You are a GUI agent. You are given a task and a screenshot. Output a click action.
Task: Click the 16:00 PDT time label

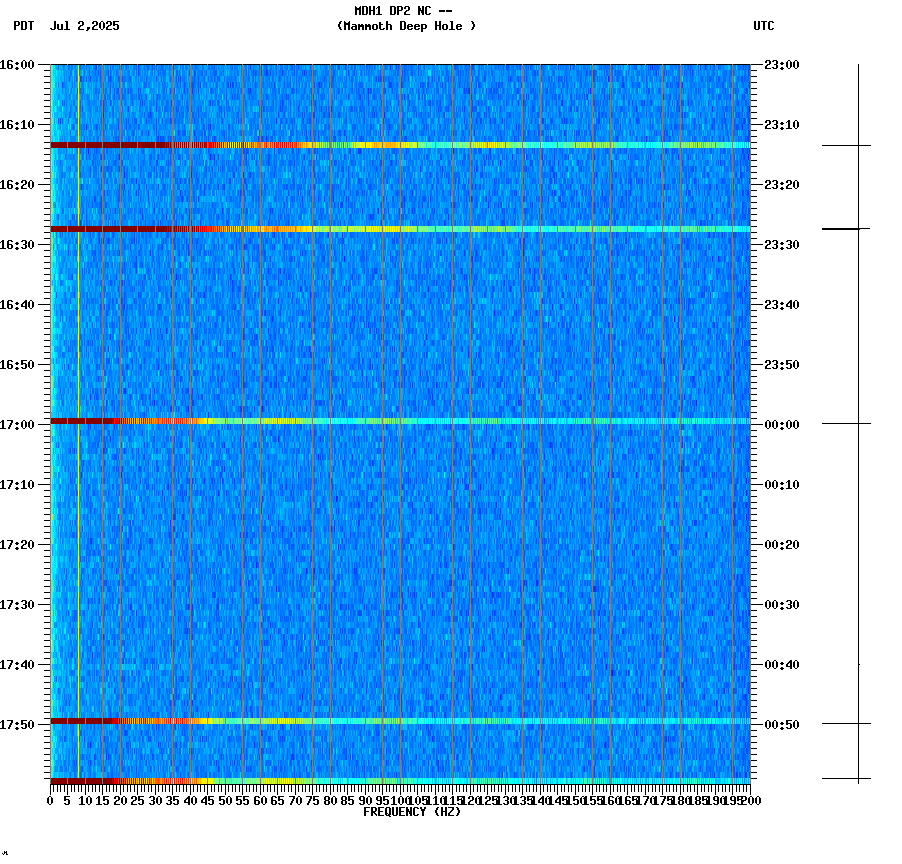(x=20, y=66)
